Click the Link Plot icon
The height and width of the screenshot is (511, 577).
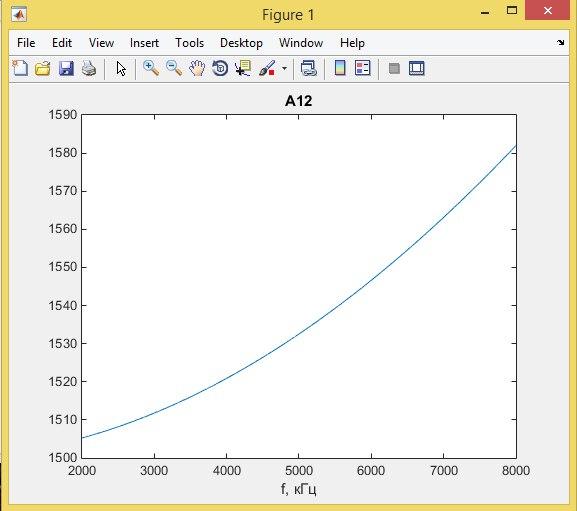(x=308, y=68)
